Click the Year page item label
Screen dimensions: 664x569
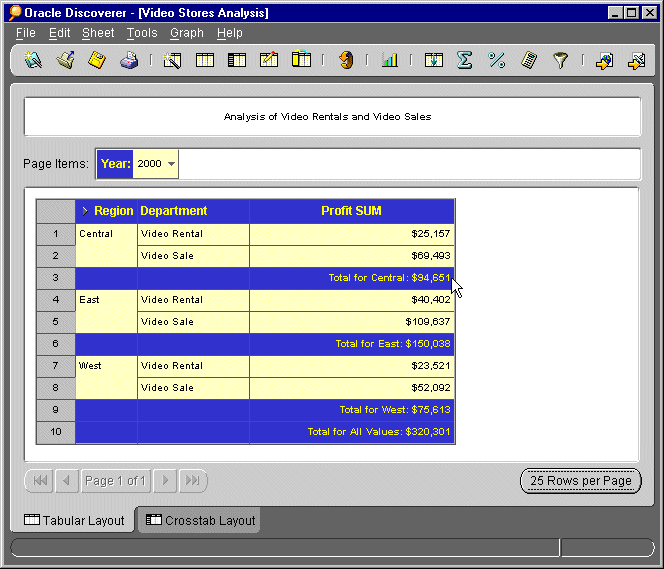115,164
